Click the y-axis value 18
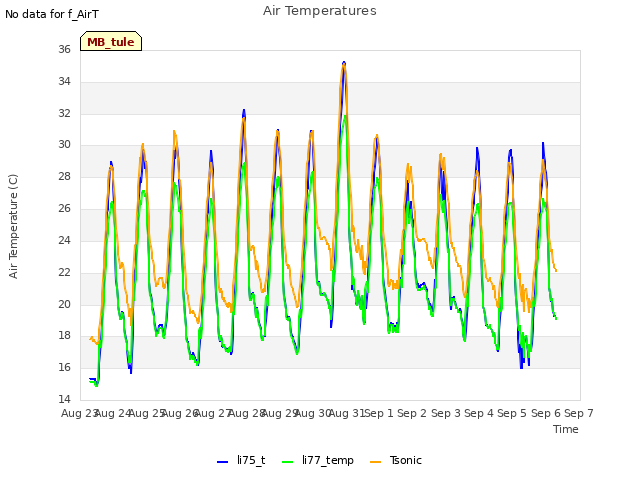Image resolution: width=640 pixels, height=480 pixels. click(x=64, y=336)
